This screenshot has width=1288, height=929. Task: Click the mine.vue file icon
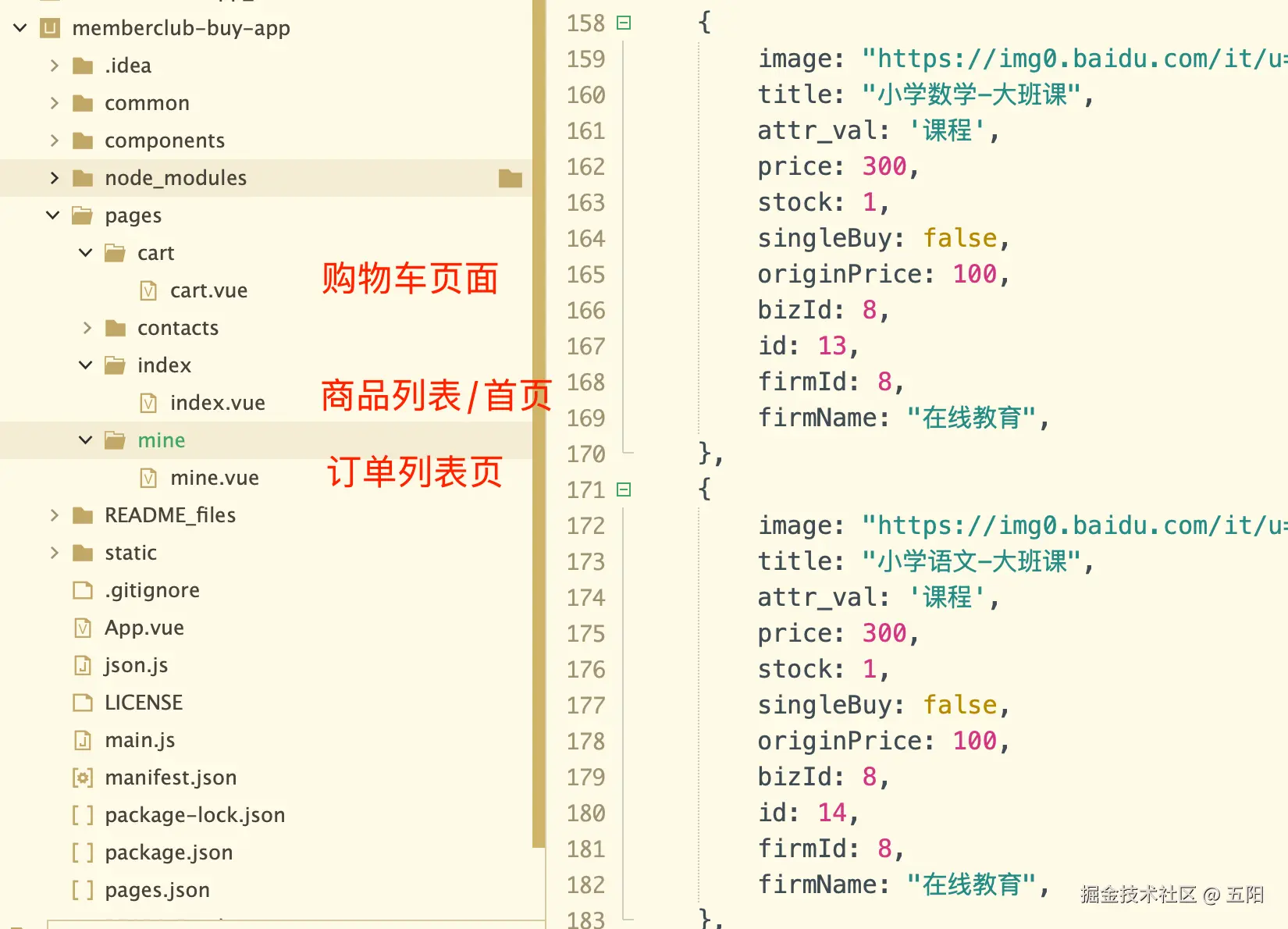(x=148, y=478)
